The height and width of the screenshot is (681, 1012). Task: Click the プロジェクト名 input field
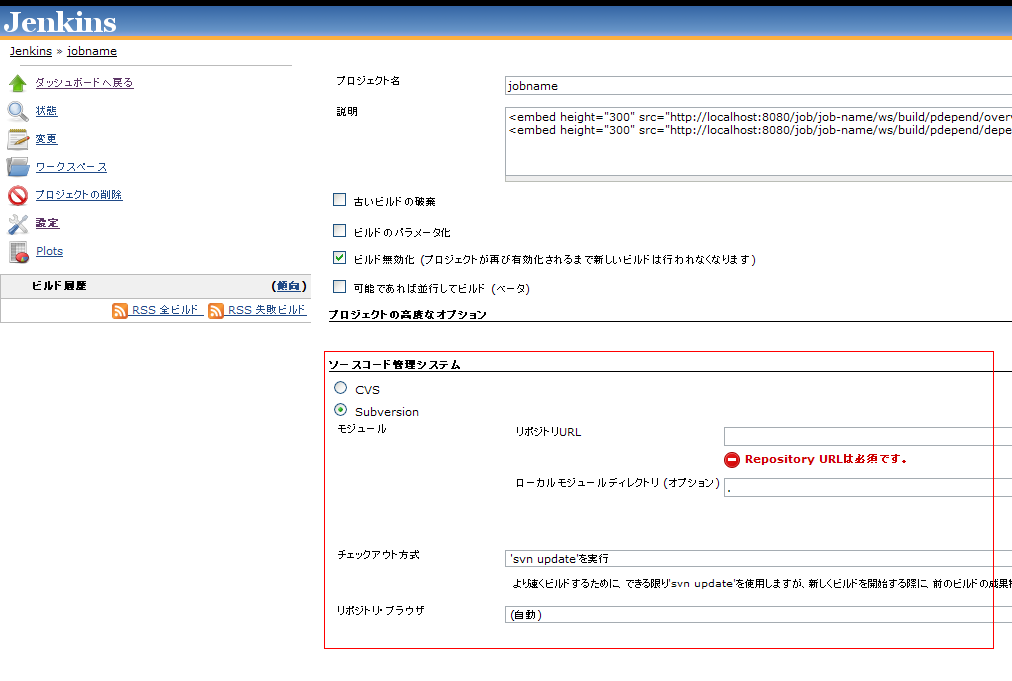(758, 86)
